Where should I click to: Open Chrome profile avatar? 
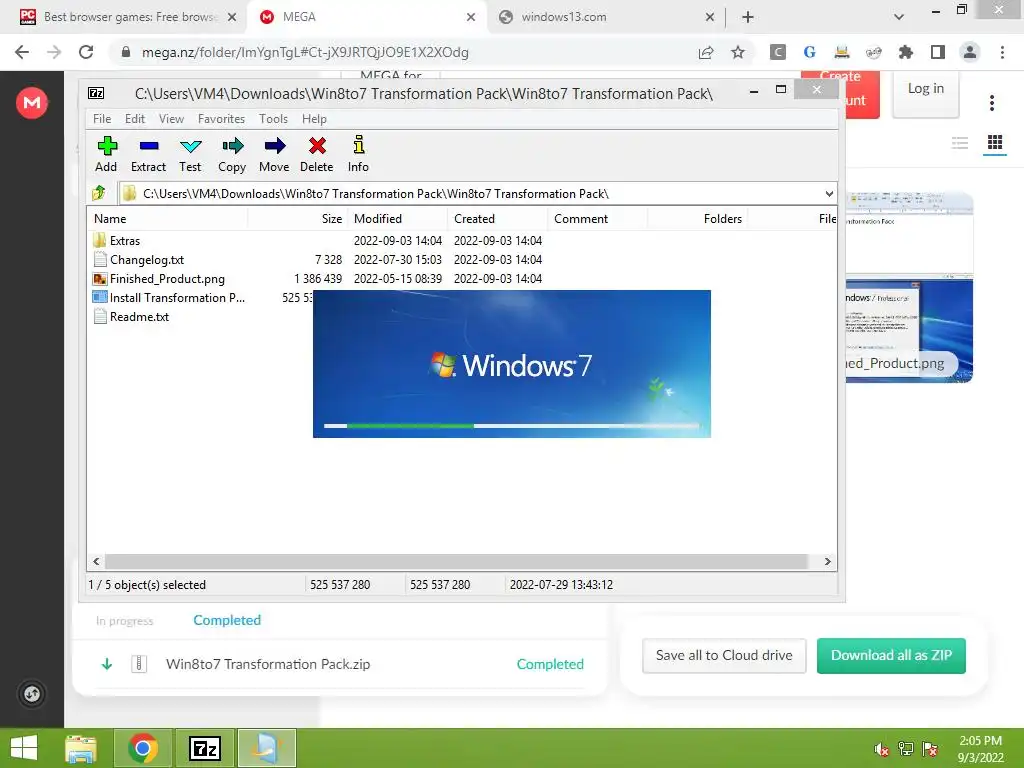click(x=970, y=52)
